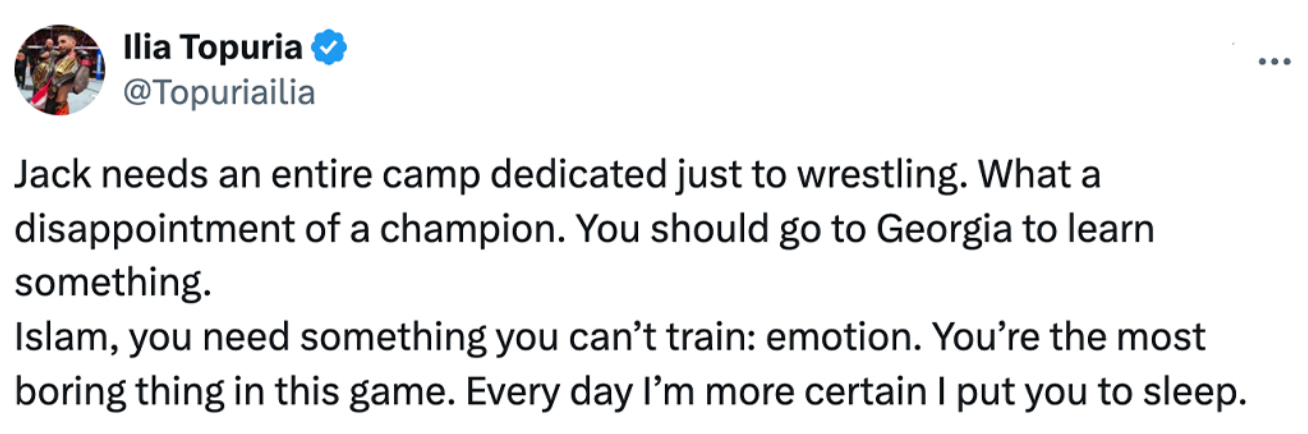1308x434 pixels.
Task: Click the display name Ilia Topuria
Action: tap(215, 47)
